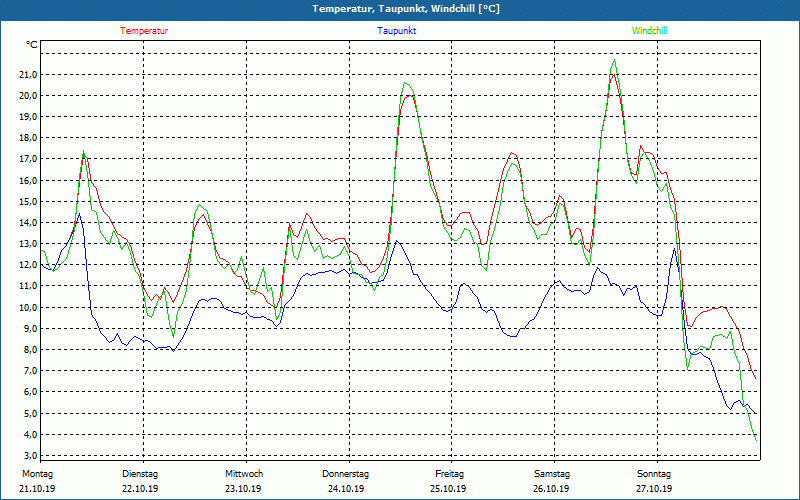Click the 15,0 y-axis value
Image resolution: width=800 pixels, height=500 pixels.
coord(29,201)
